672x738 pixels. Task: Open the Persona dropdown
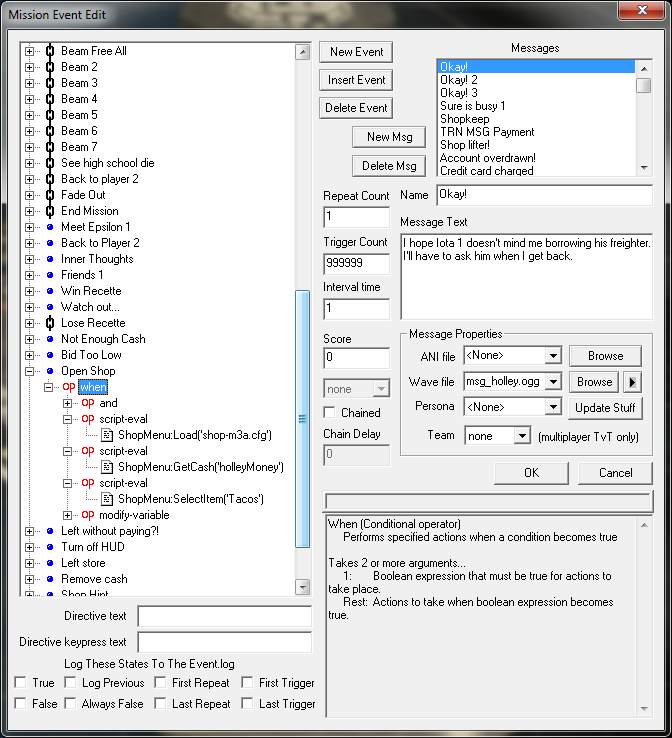click(x=553, y=407)
